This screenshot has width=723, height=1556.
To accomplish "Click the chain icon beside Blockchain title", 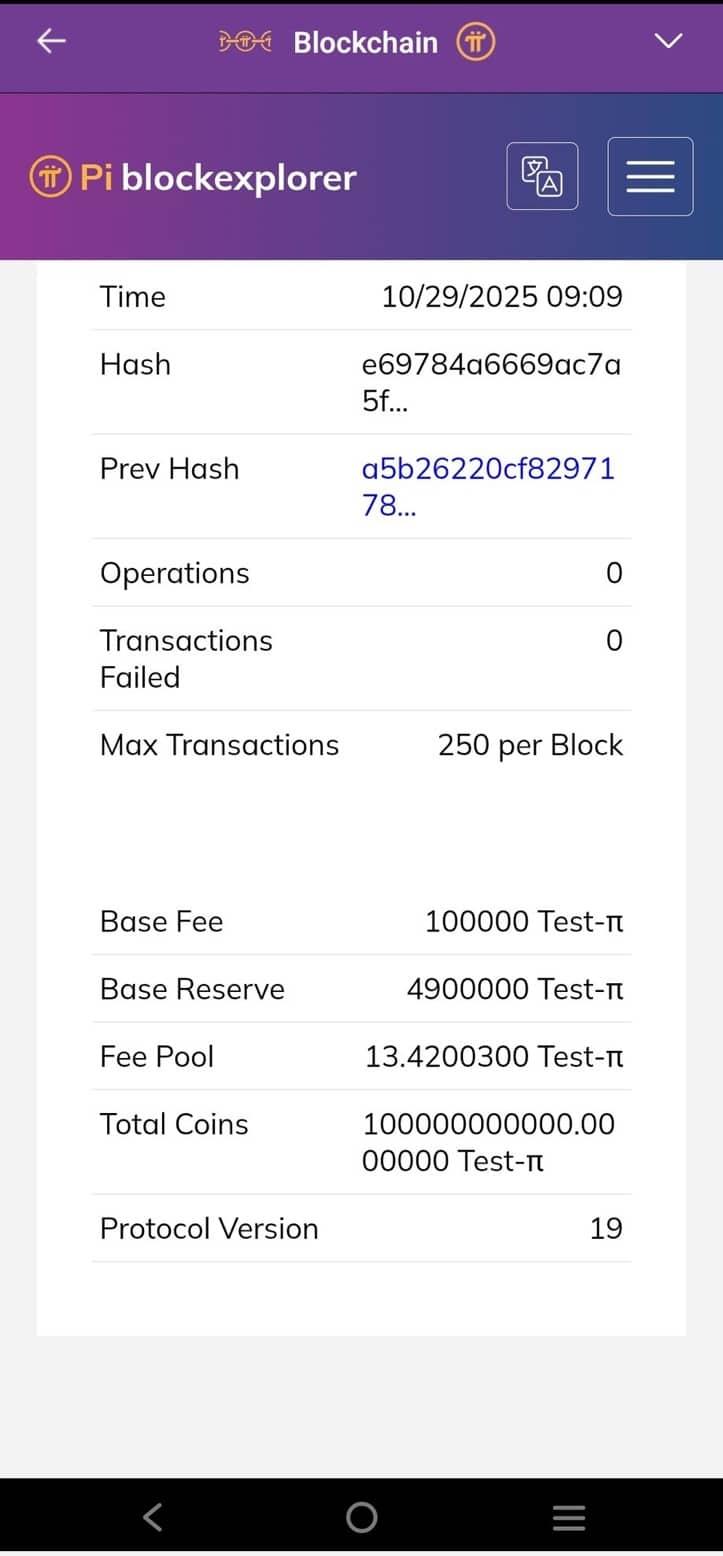I will 245,42.
